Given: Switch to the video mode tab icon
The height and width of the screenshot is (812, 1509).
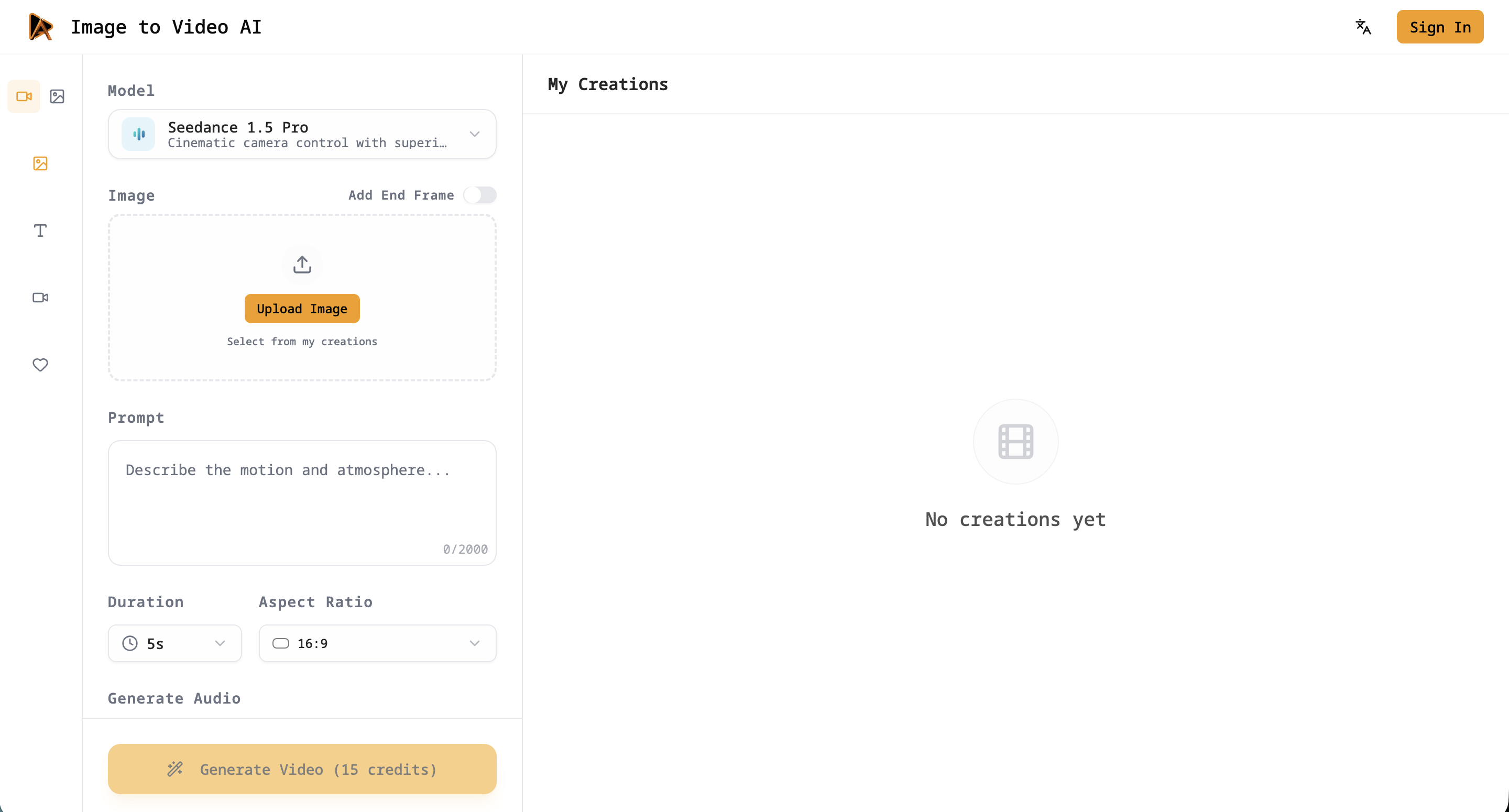Looking at the screenshot, I should click(x=24, y=96).
